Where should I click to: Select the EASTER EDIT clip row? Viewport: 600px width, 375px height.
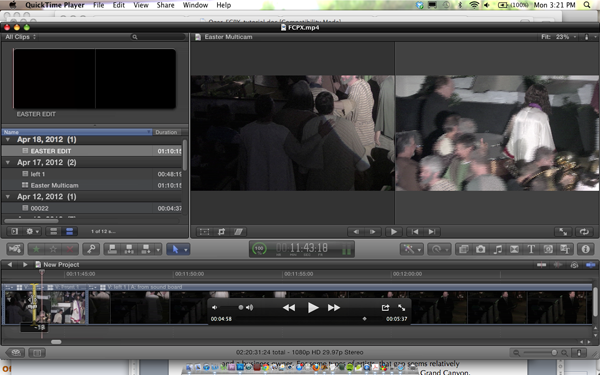pos(93,151)
